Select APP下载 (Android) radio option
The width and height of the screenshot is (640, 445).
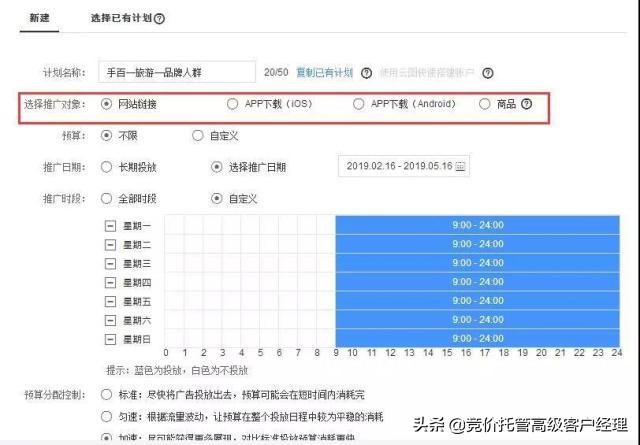coord(358,104)
